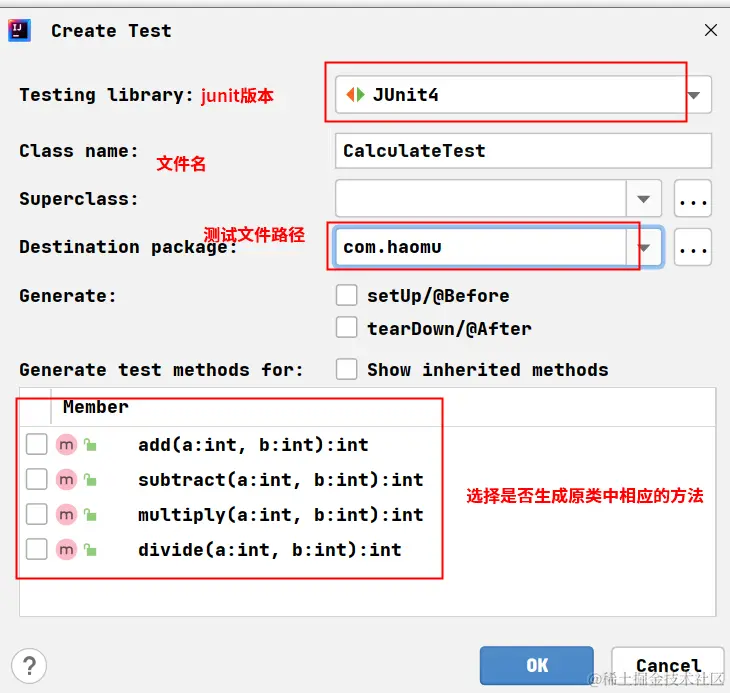Click the 'Create Test' title text
This screenshot has width=730, height=693.
click(x=111, y=31)
